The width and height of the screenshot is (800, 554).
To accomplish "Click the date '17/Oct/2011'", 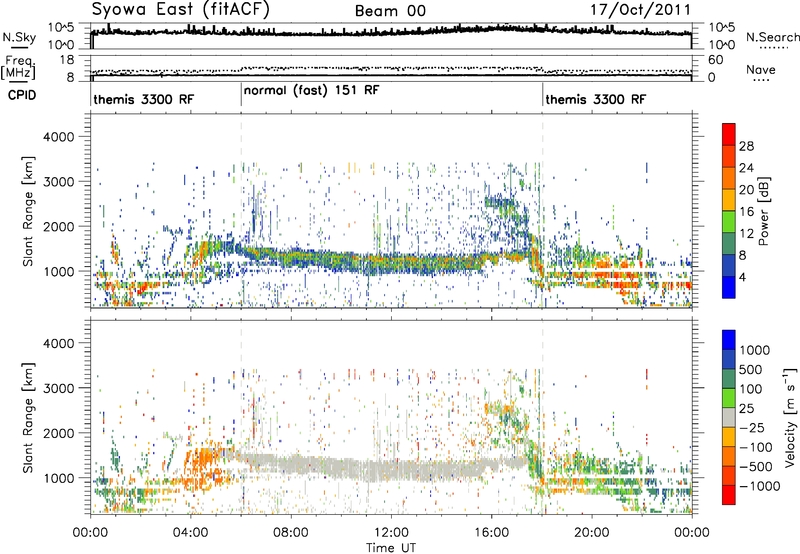I will (641, 10).
